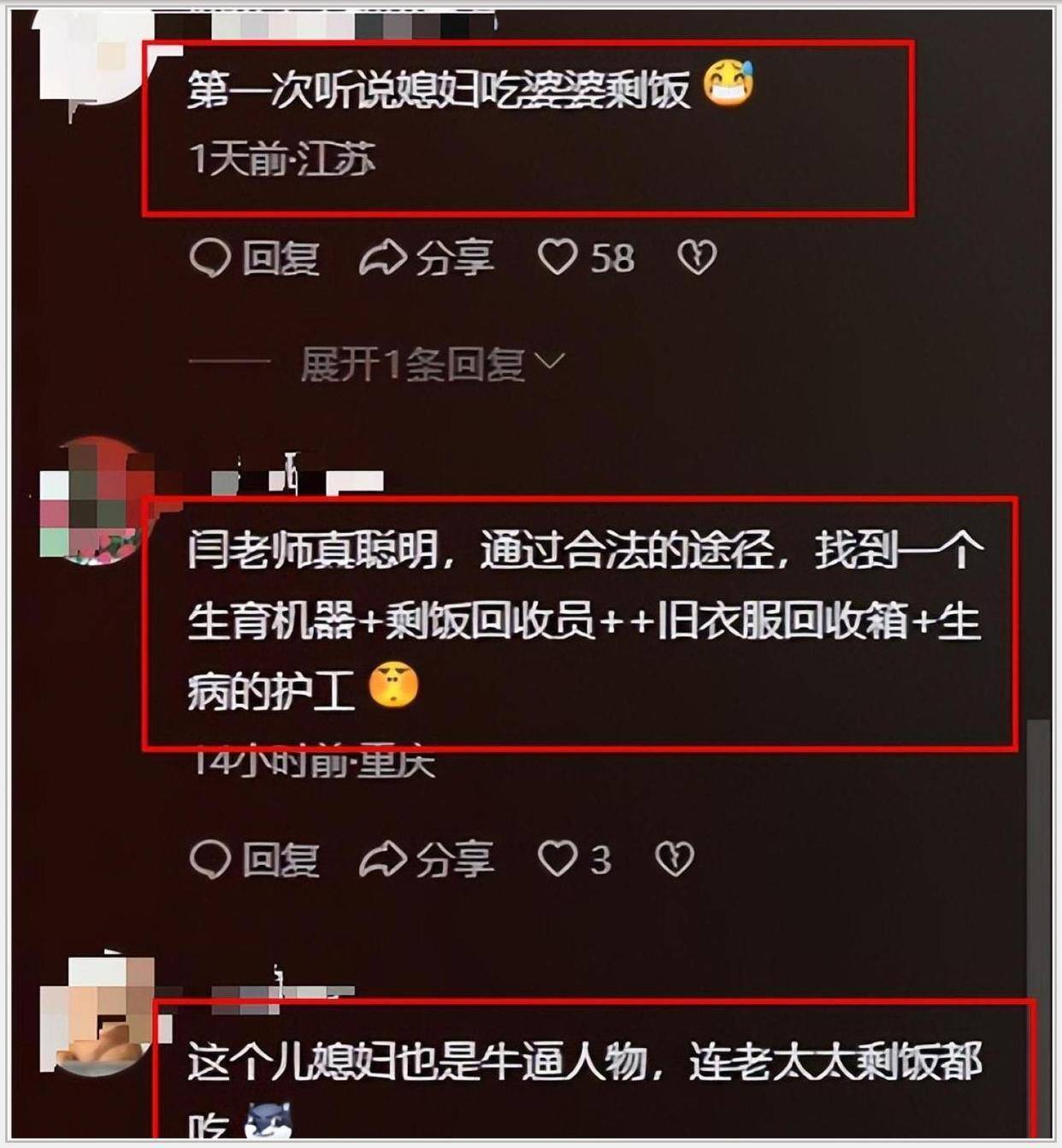
Task: Select the comment starting 闫老师真聪明
Action: (x=585, y=620)
